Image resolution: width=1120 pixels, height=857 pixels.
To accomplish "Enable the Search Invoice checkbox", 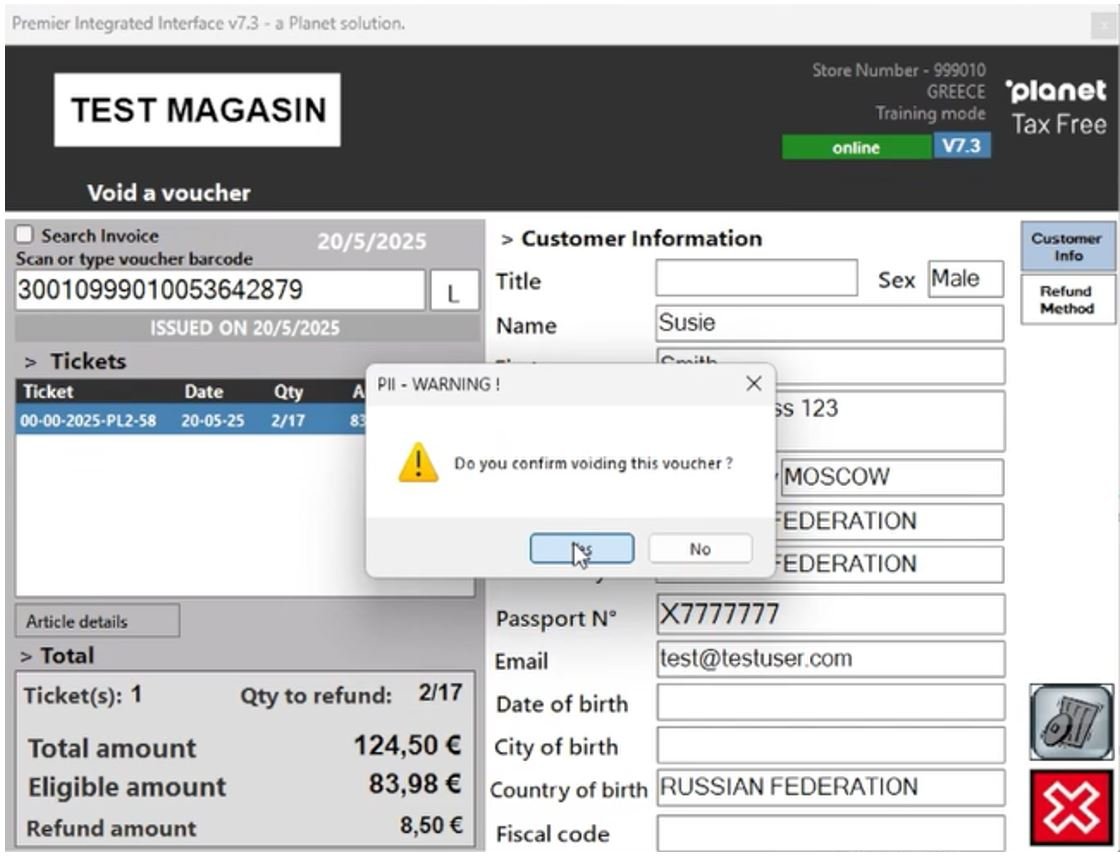I will pyautogui.click(x=25, y=235).
